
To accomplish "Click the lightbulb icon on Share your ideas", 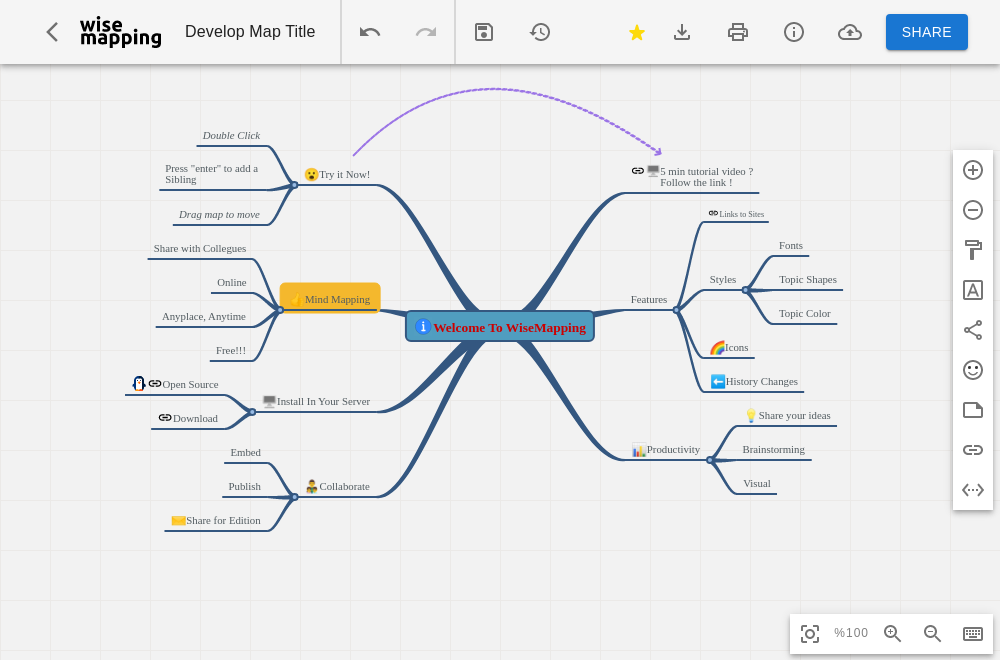I will click(x=751, y=416).
